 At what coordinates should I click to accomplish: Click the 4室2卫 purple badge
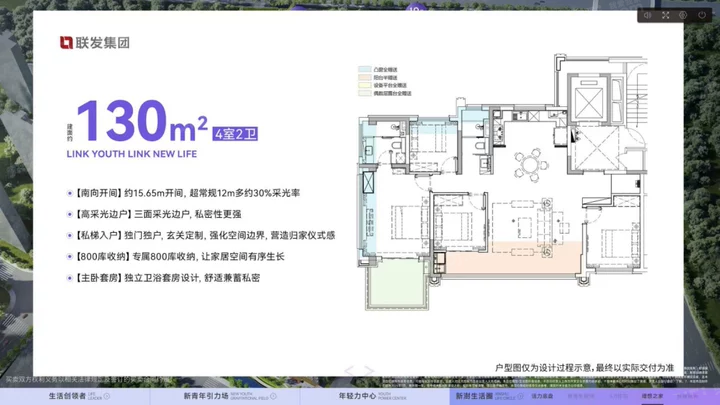pyautogui.click(x=235, y=134)
